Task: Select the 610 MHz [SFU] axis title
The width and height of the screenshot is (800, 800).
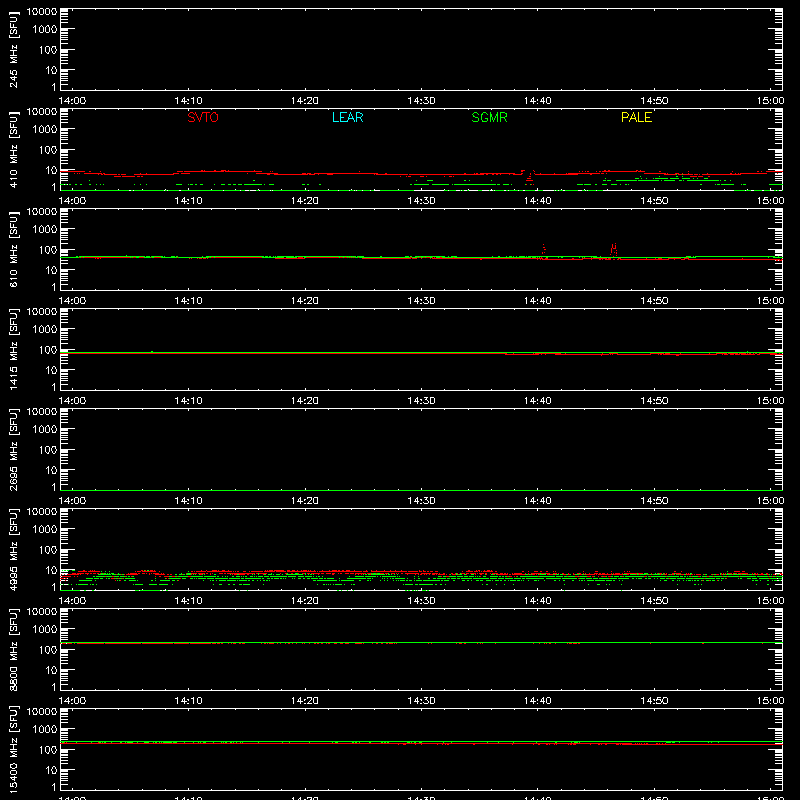Action: pyautogui.click(x=14, y=250)
